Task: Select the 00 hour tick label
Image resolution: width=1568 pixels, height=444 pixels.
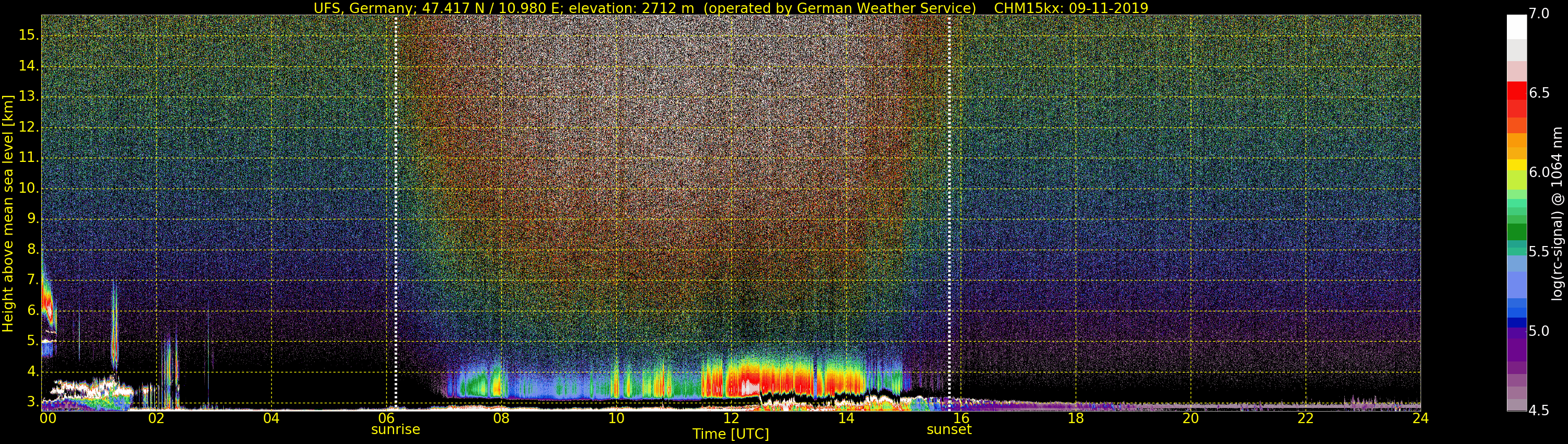Action: click(48, 418)
